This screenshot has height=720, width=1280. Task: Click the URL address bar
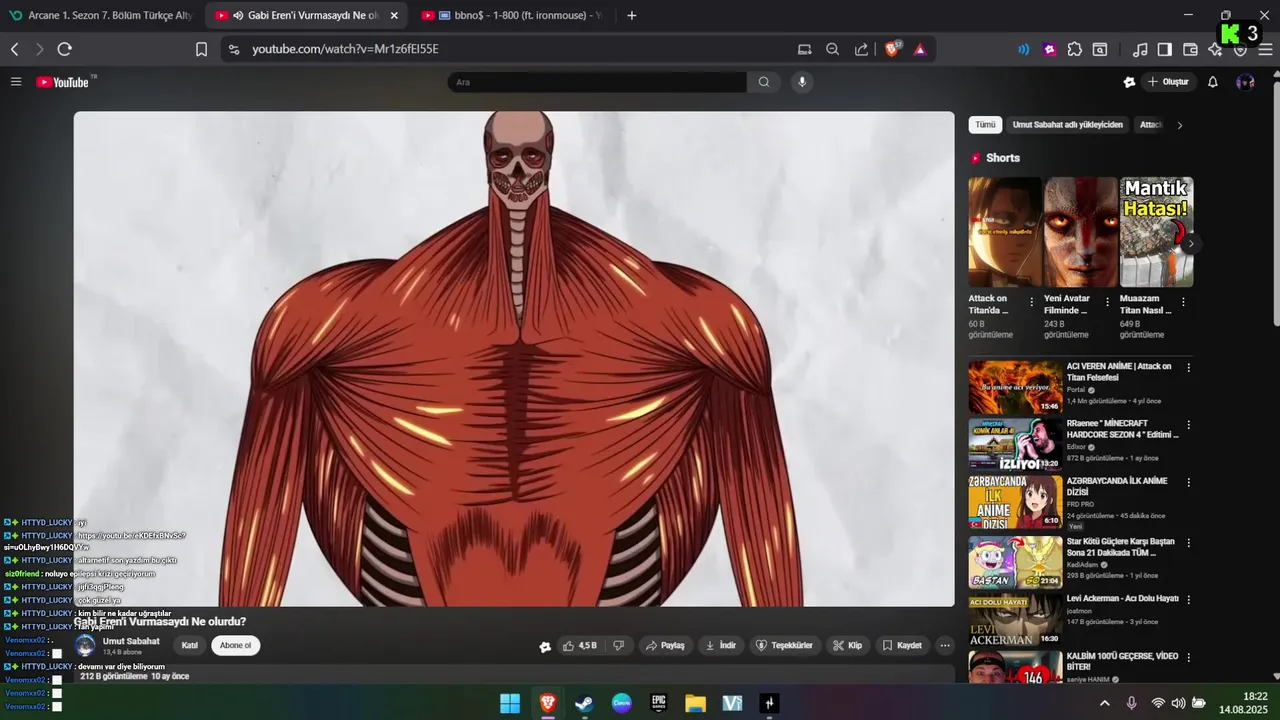(x=520, y=49)
